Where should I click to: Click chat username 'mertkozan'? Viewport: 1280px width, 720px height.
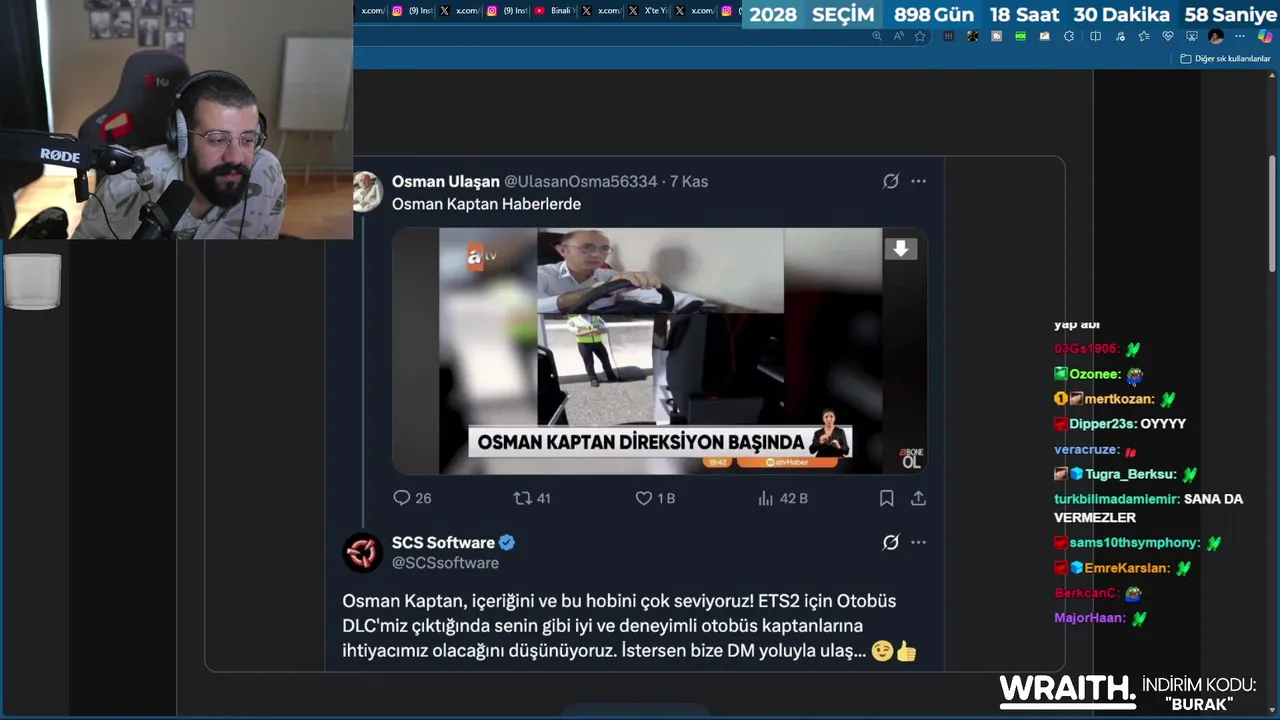pos(1119,399)
